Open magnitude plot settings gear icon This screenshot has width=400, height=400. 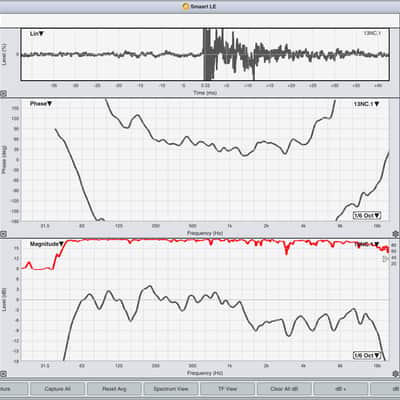(x=396, y=373)
